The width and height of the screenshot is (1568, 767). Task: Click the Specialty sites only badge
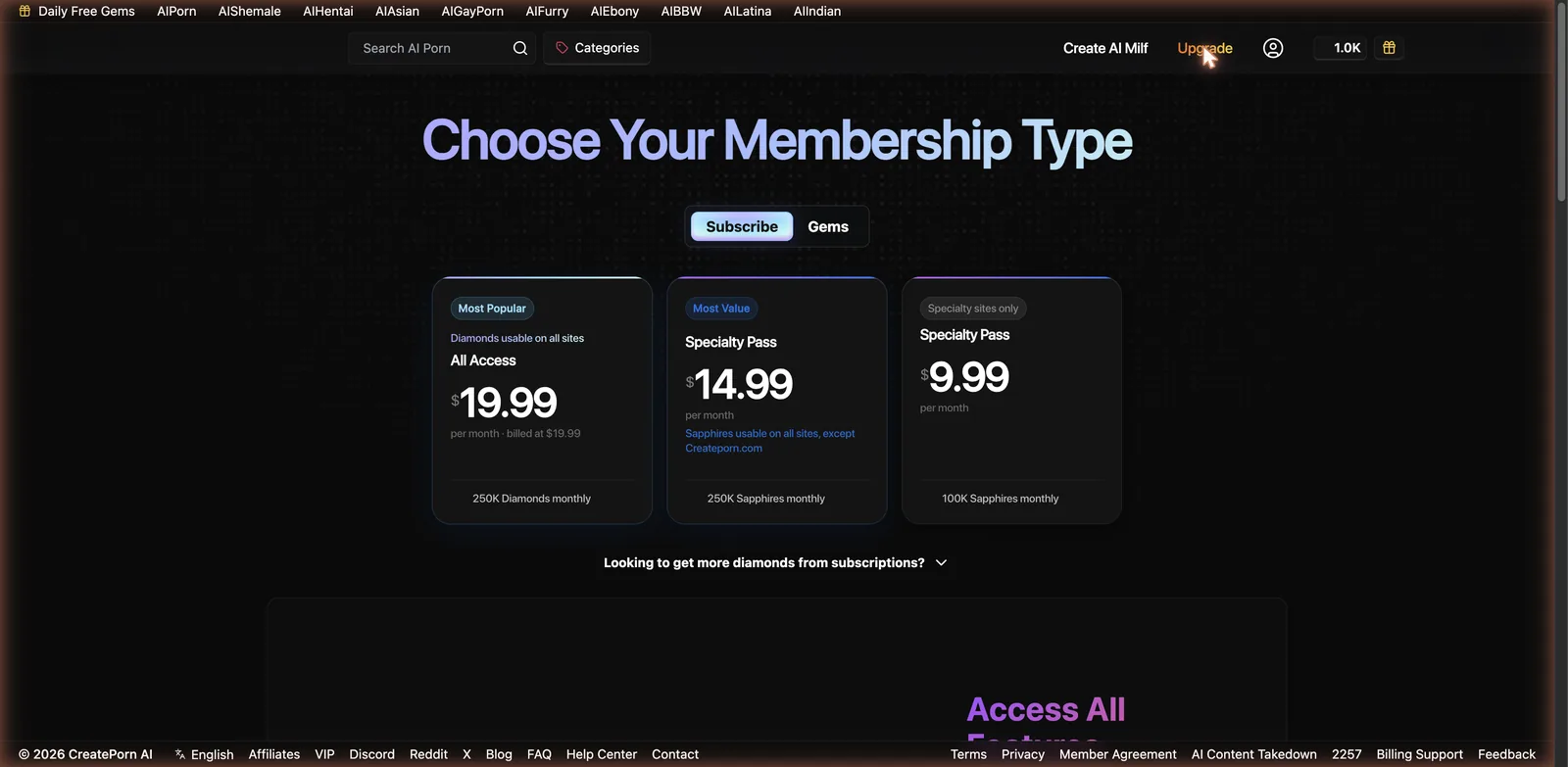[973, 309]
